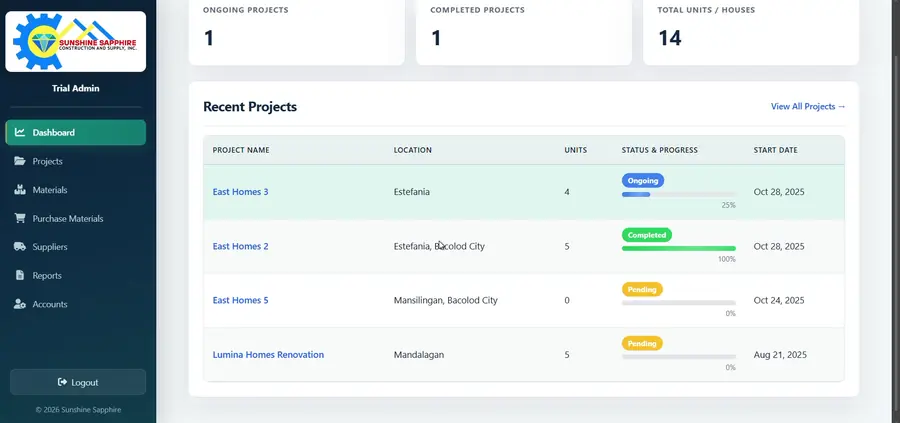This screenshot has height=423, width=900.
Task: Click the Completed Projects stat card
Action: pyautogui.click(x=523, y=32)
